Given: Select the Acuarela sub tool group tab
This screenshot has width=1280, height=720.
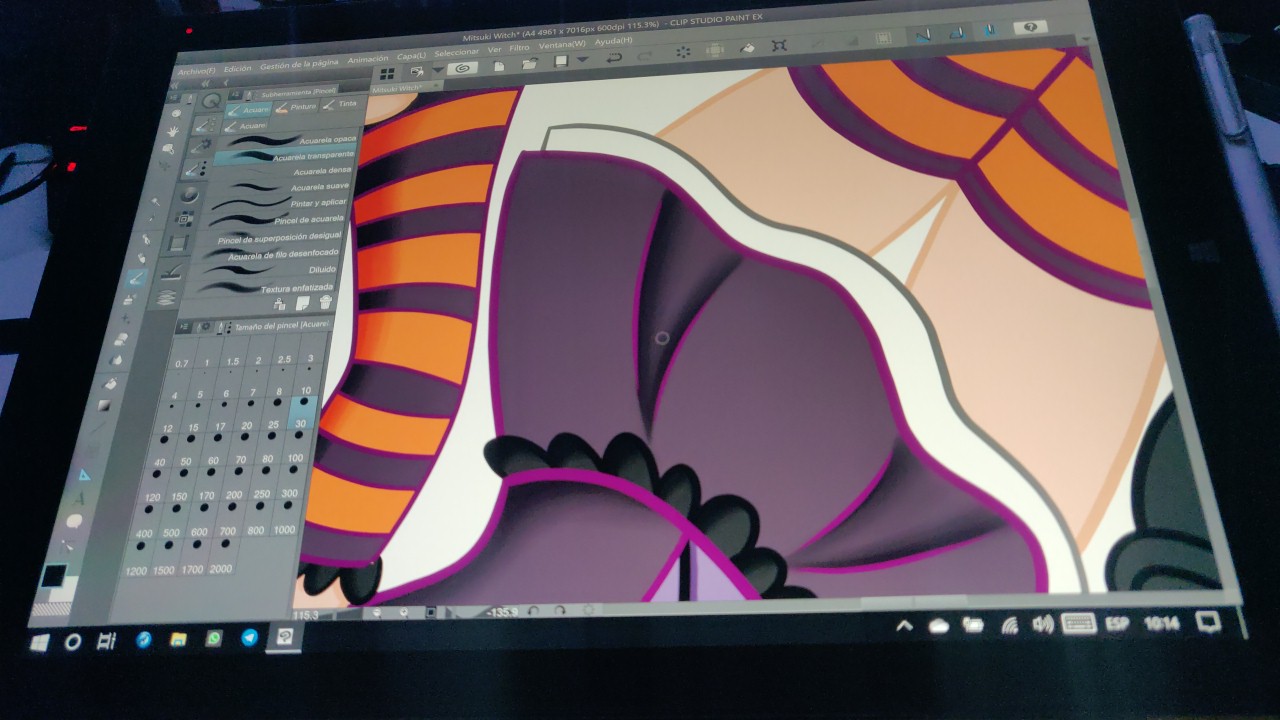Looking at the screenshot, I should pyautogui.click(x=249, y=110).
